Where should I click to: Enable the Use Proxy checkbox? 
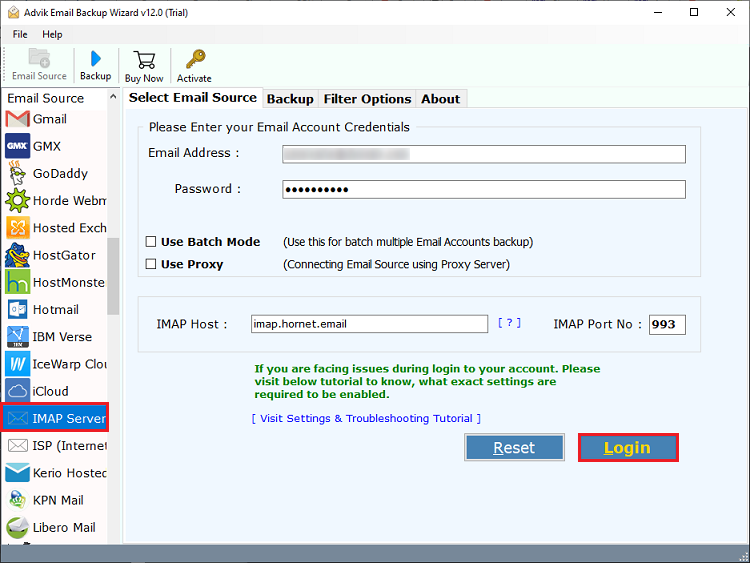[x=151, y=264]
